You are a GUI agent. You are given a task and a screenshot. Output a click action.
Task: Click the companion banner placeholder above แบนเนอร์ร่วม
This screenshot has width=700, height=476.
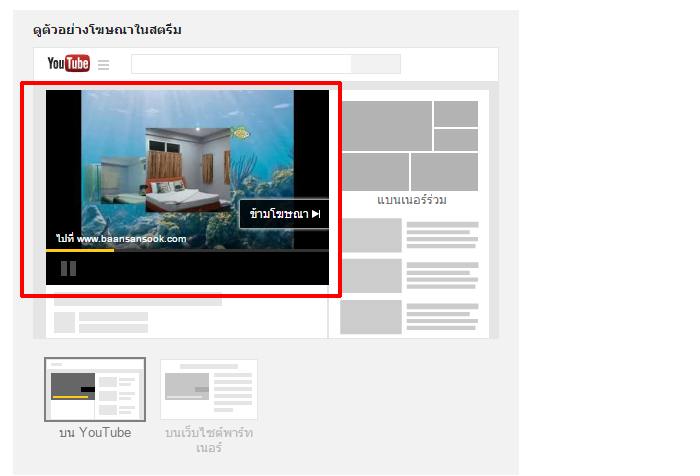click(409, 146)
